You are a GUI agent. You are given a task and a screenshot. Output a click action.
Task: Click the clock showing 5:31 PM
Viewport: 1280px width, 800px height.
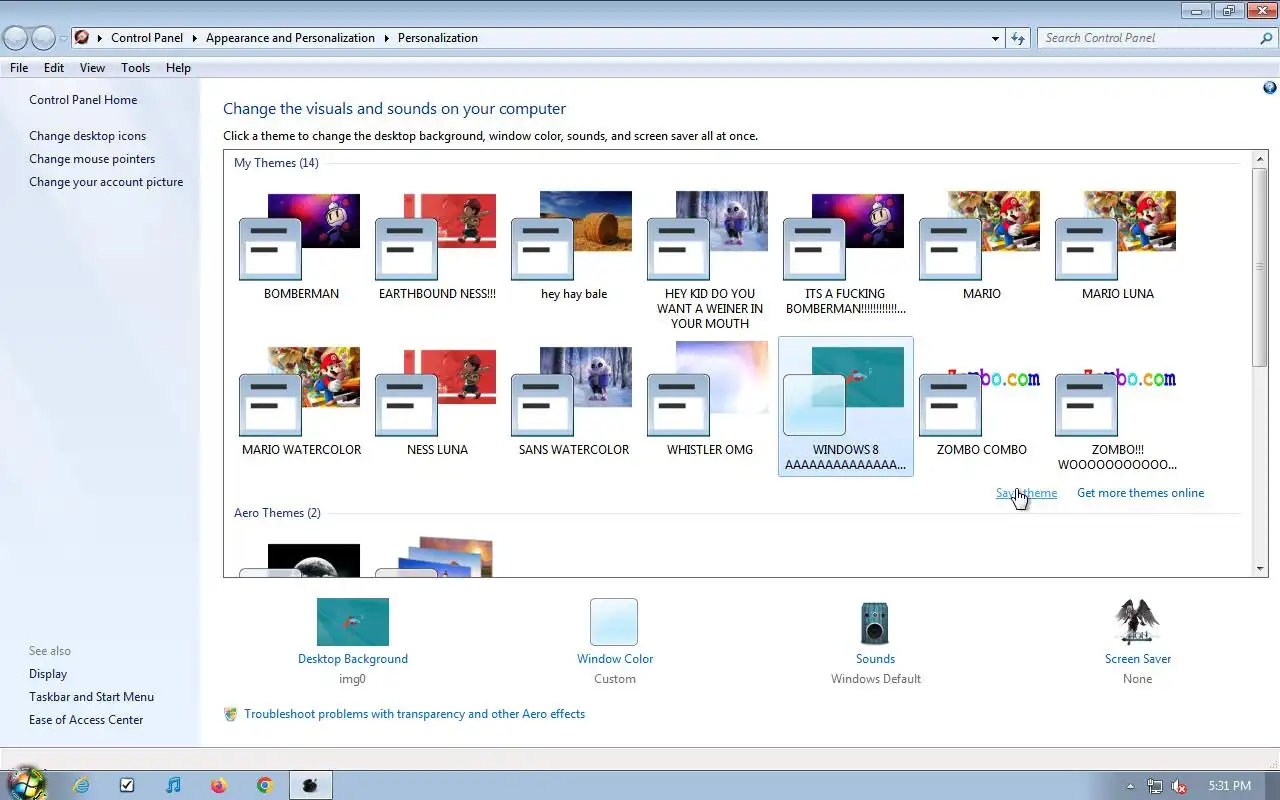tap(1229, 786)
